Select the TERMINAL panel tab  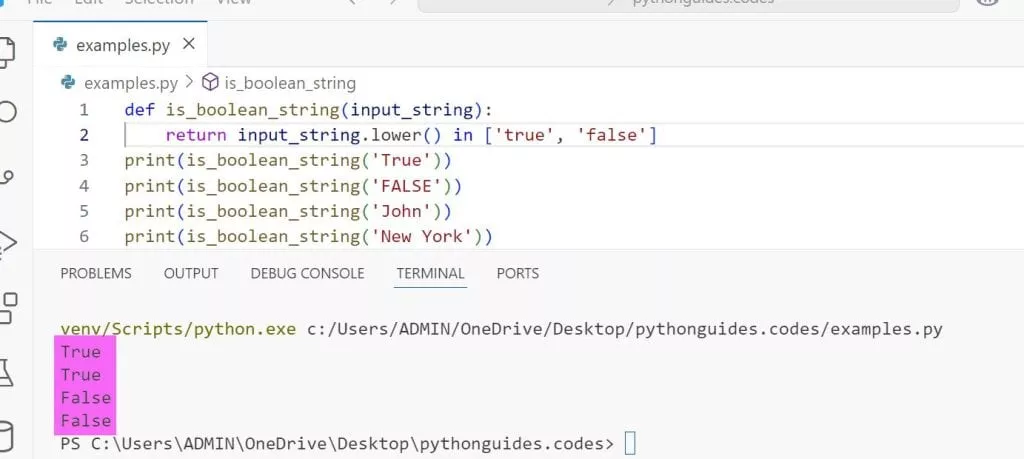click(430, 273)
